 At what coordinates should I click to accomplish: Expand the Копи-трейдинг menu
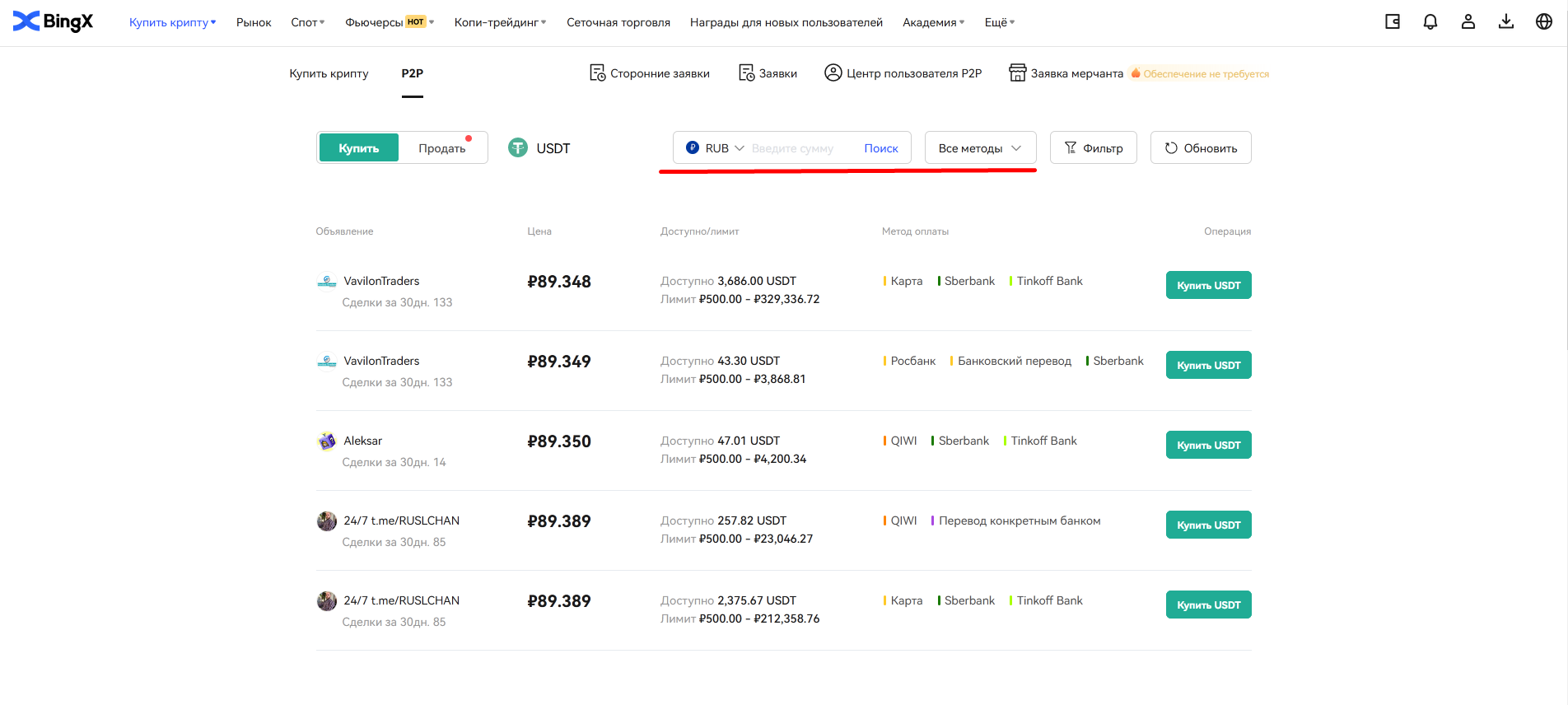[501, 22]
